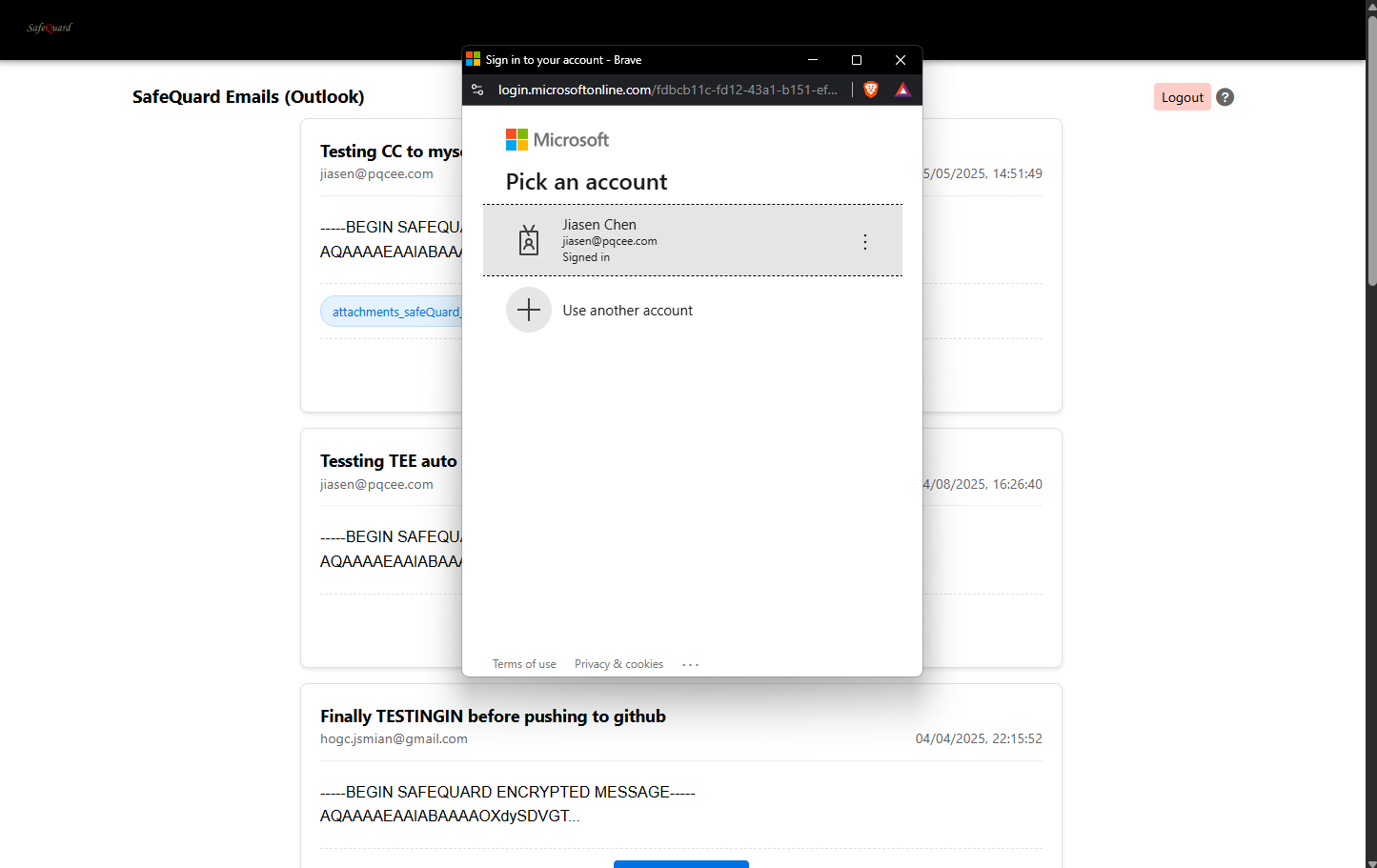Screen dimensions: 1377x868
Task: Click the footer ellipsis more options
Action: (x=691, y=664)
